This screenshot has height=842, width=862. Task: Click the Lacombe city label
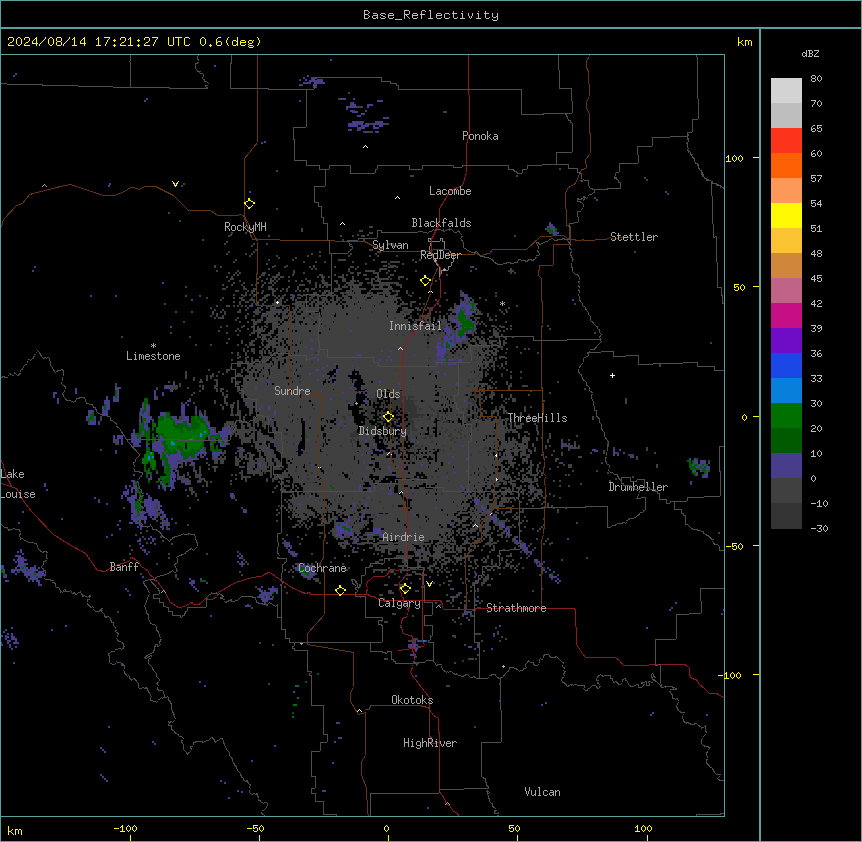pos(450,191)
